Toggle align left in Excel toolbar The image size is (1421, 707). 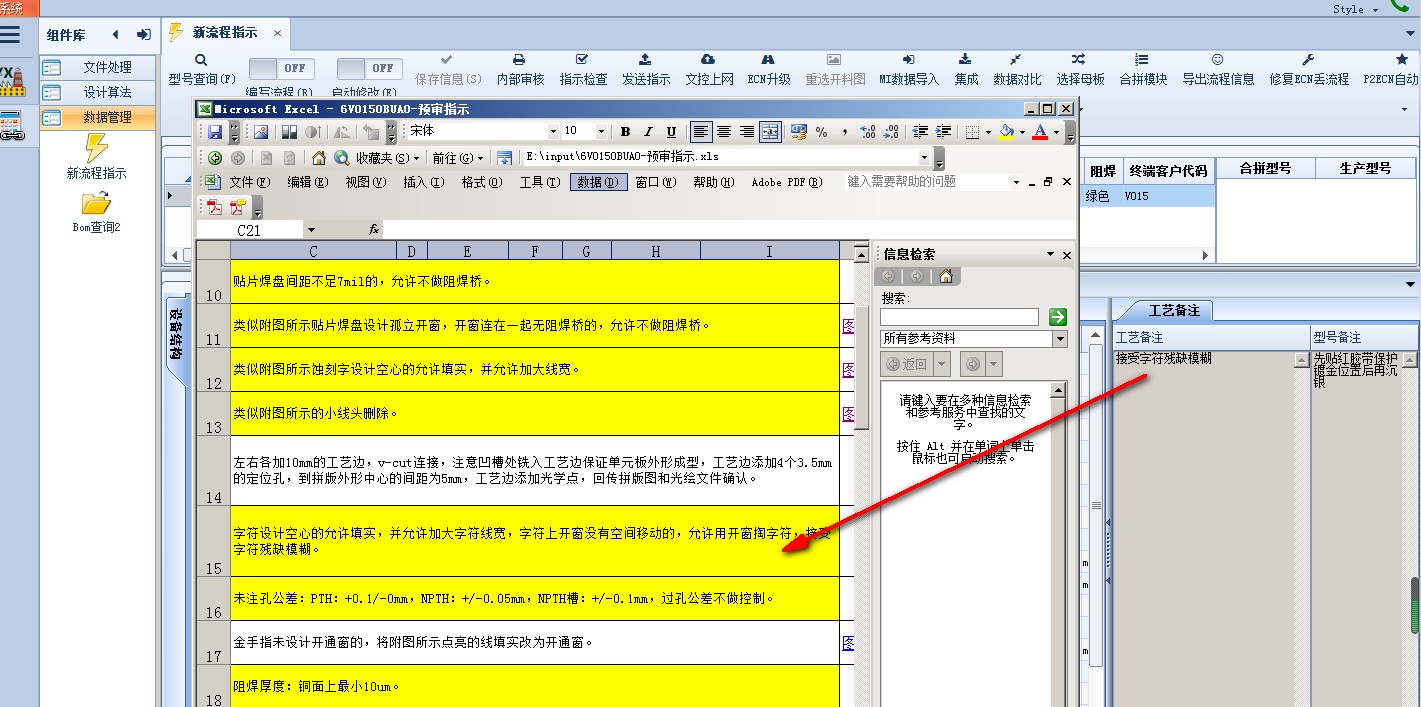pos(701,131)
